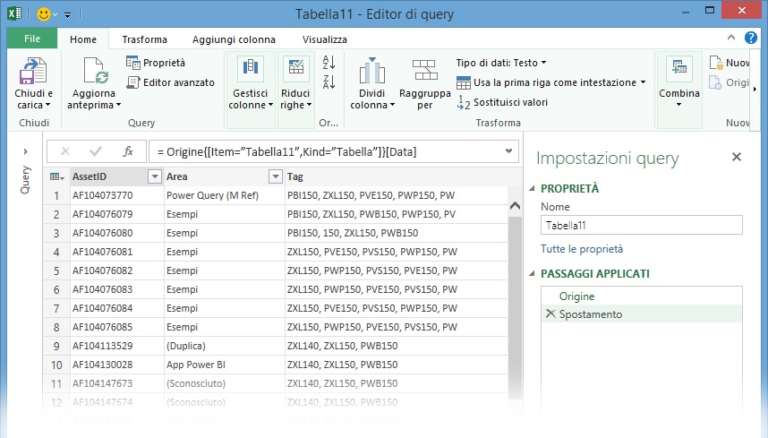The image size is (768, 438).
Task: Open the Tipo di dati: Testo dropdown
Action: tap(501, 63)
